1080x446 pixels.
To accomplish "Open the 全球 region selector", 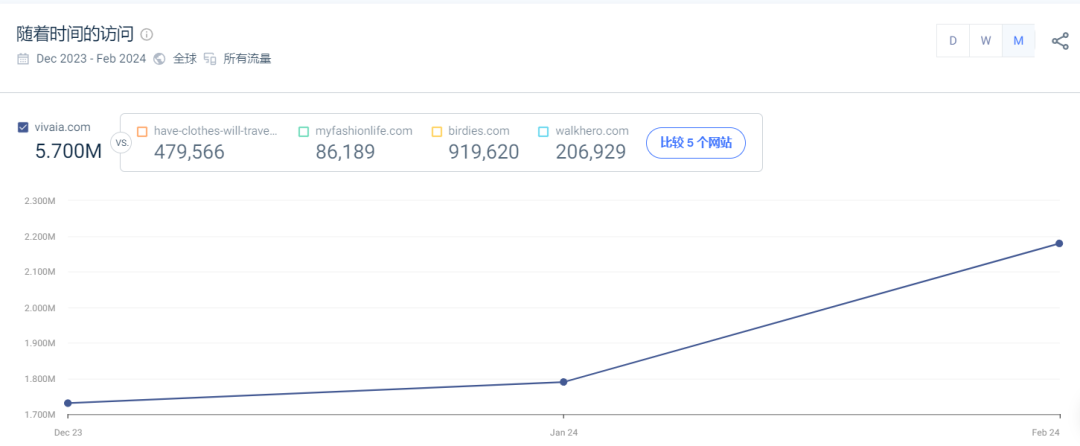I will pyautogui.click(x=185, y=59).
